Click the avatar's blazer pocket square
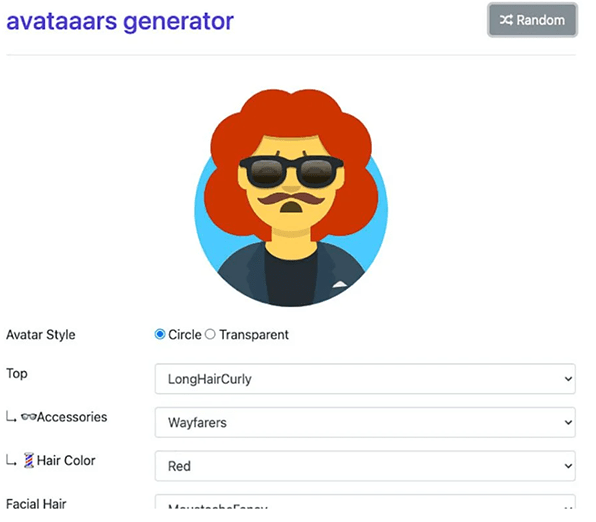The height and width of the screenshot is (522, 596). tap(339, 284)
